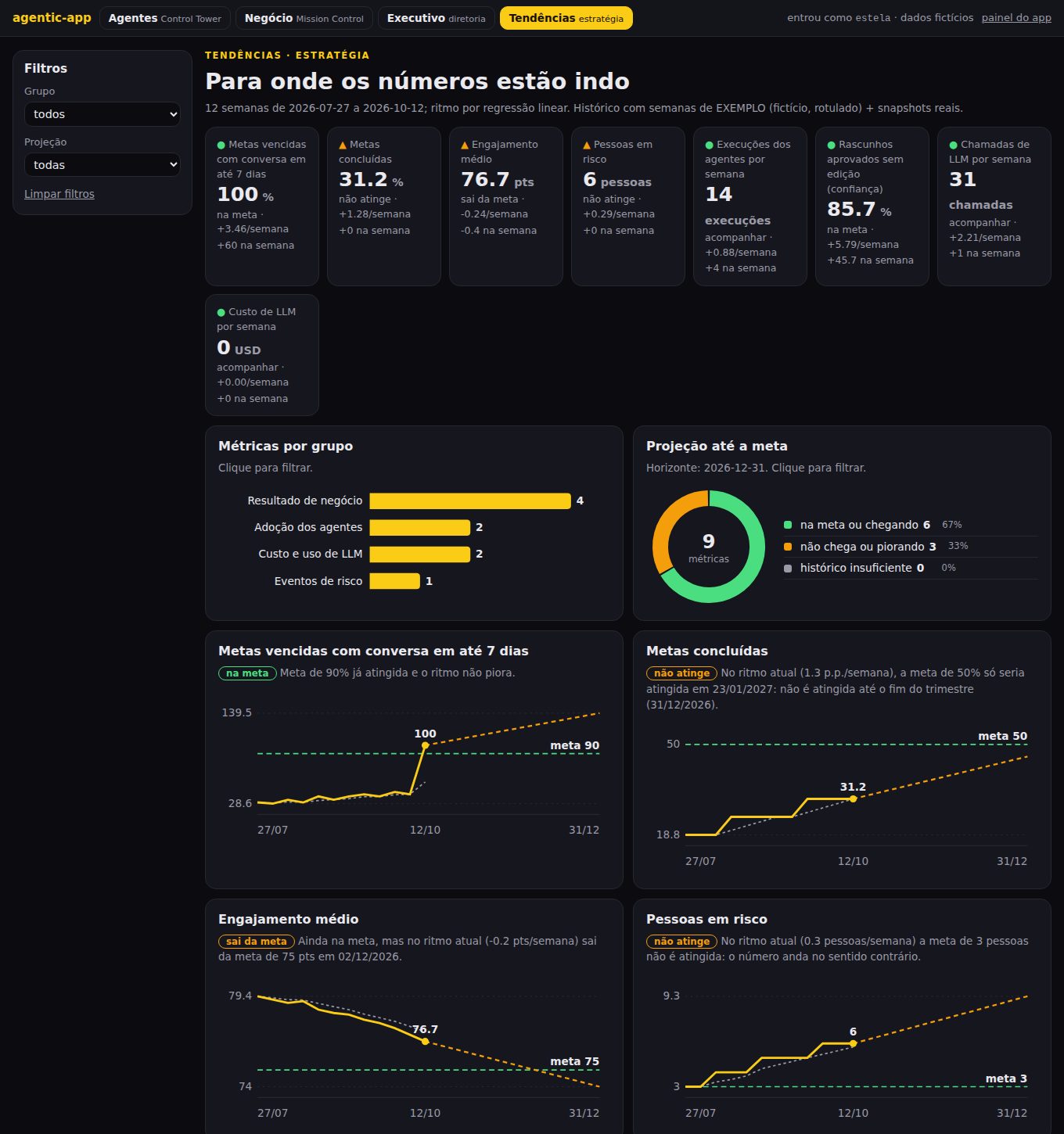Click the sai da meta badge

pos(257,942)
